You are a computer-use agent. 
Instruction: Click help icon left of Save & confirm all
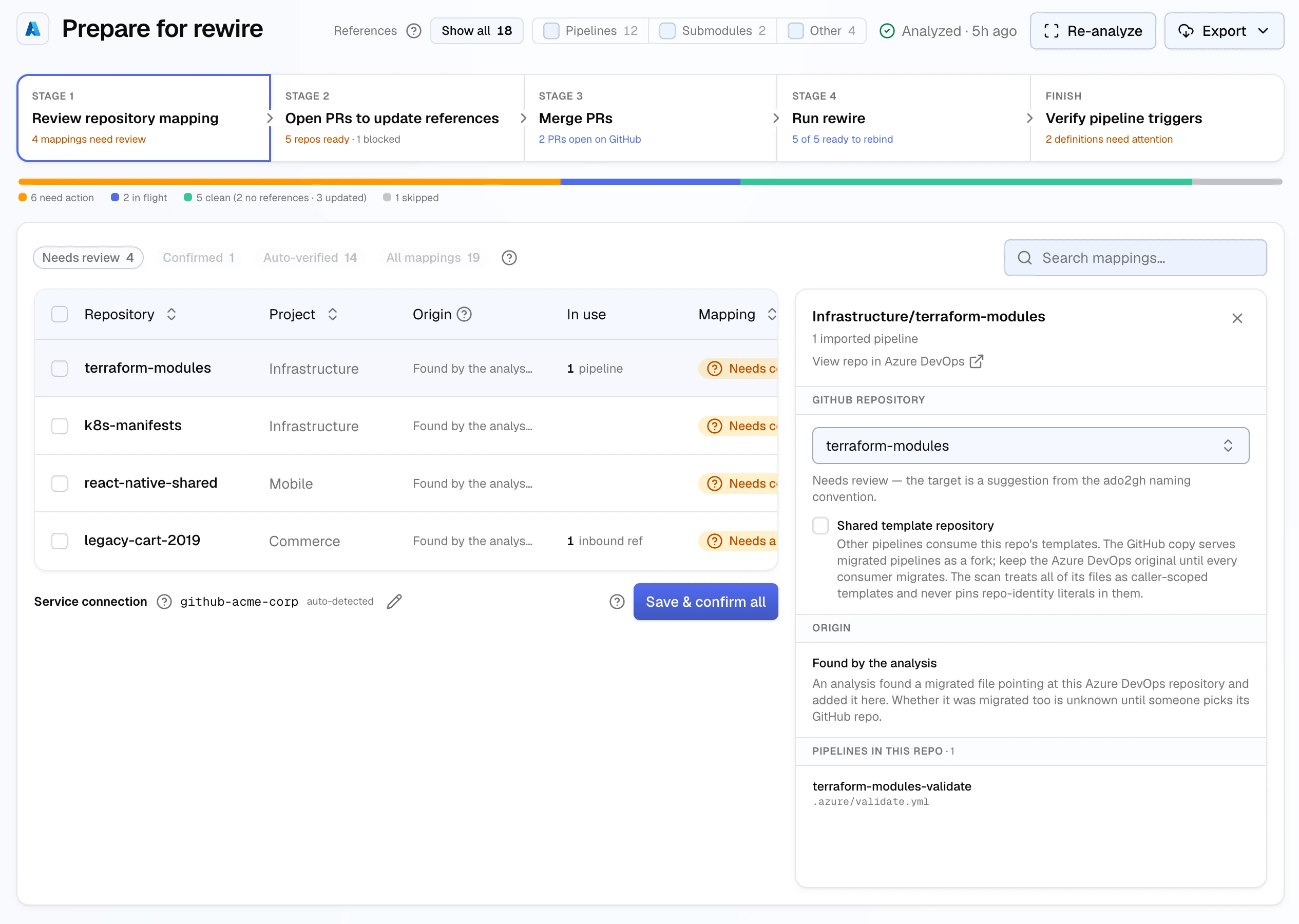pos(617,602)
